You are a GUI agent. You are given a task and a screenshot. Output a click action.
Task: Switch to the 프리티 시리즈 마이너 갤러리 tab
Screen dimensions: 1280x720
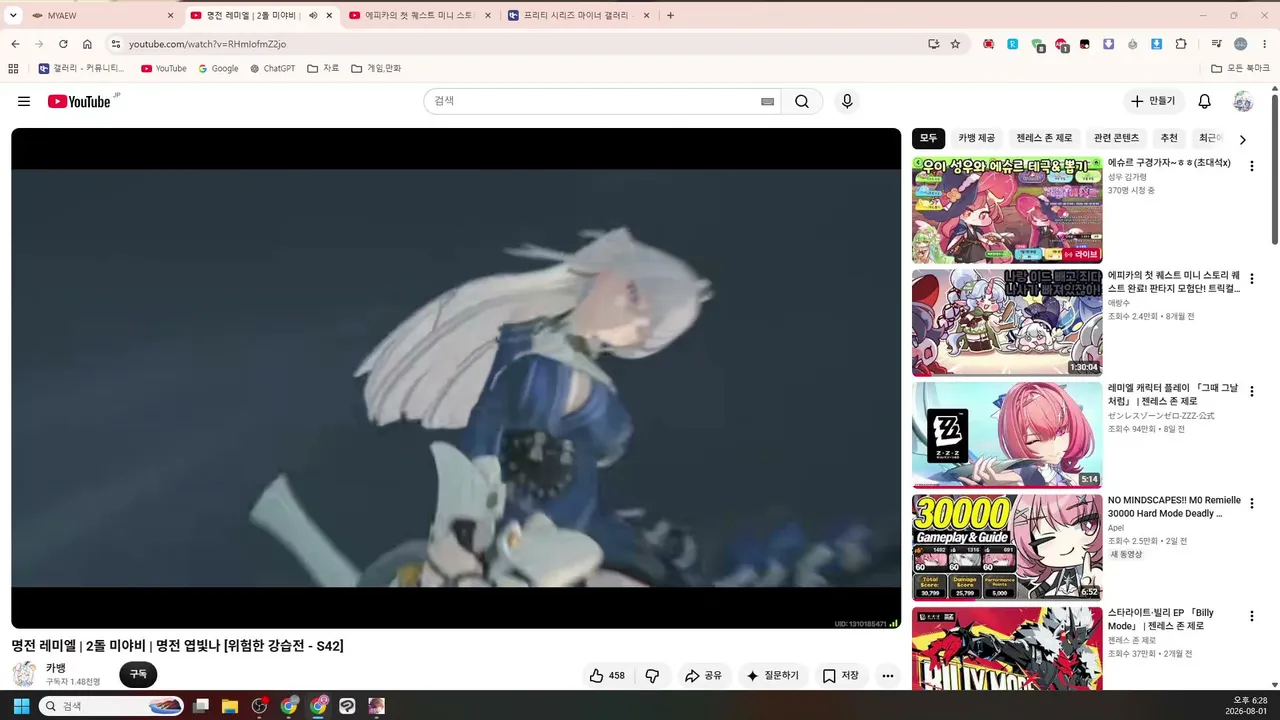click(x=578, y=15)
